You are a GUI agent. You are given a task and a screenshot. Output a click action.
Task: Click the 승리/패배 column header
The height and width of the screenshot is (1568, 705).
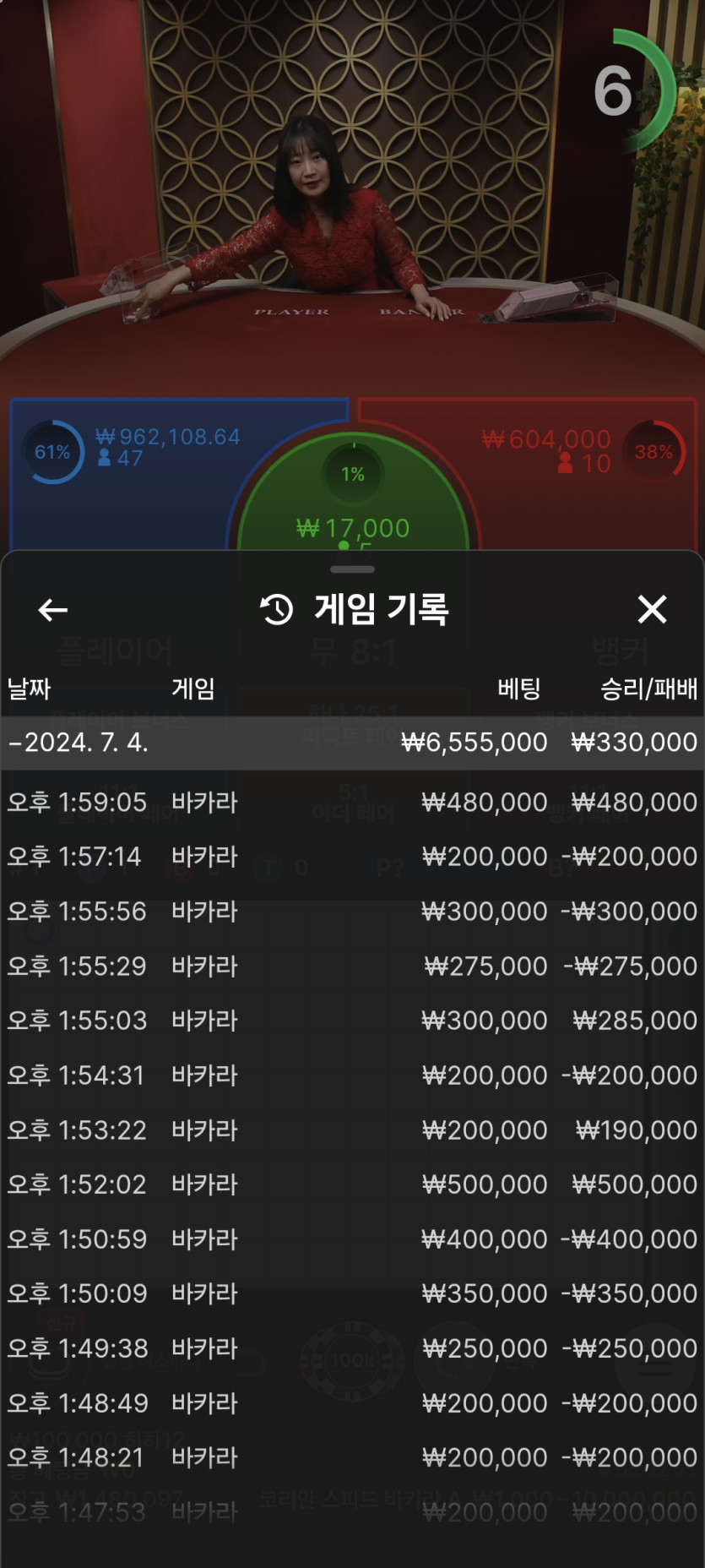[648, 689]
